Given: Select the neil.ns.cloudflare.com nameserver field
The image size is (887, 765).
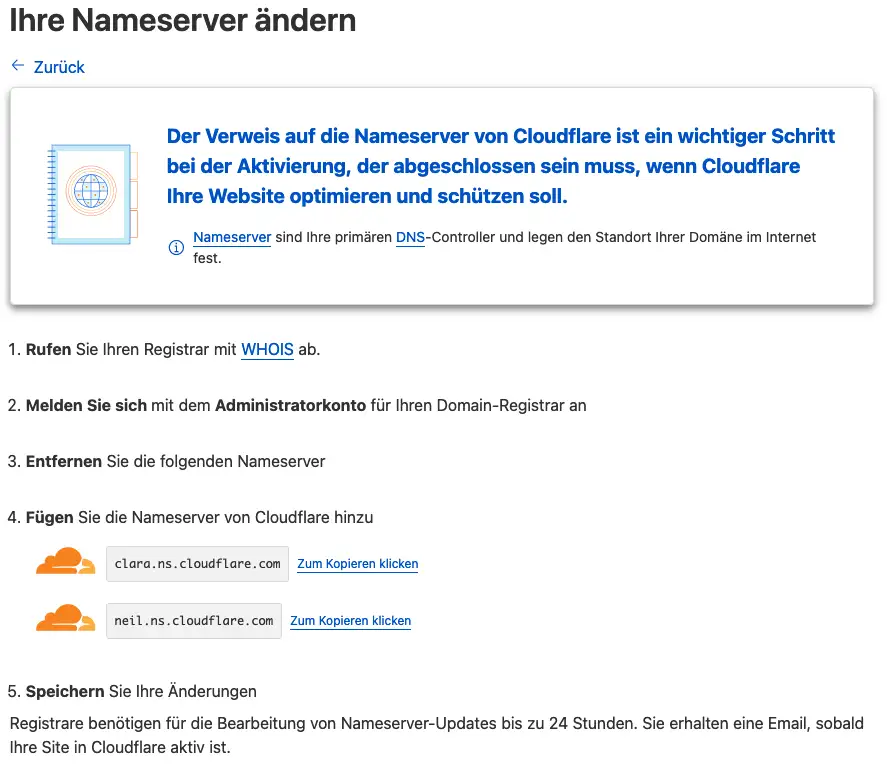Looking at the screenshot, I should 194,621.
